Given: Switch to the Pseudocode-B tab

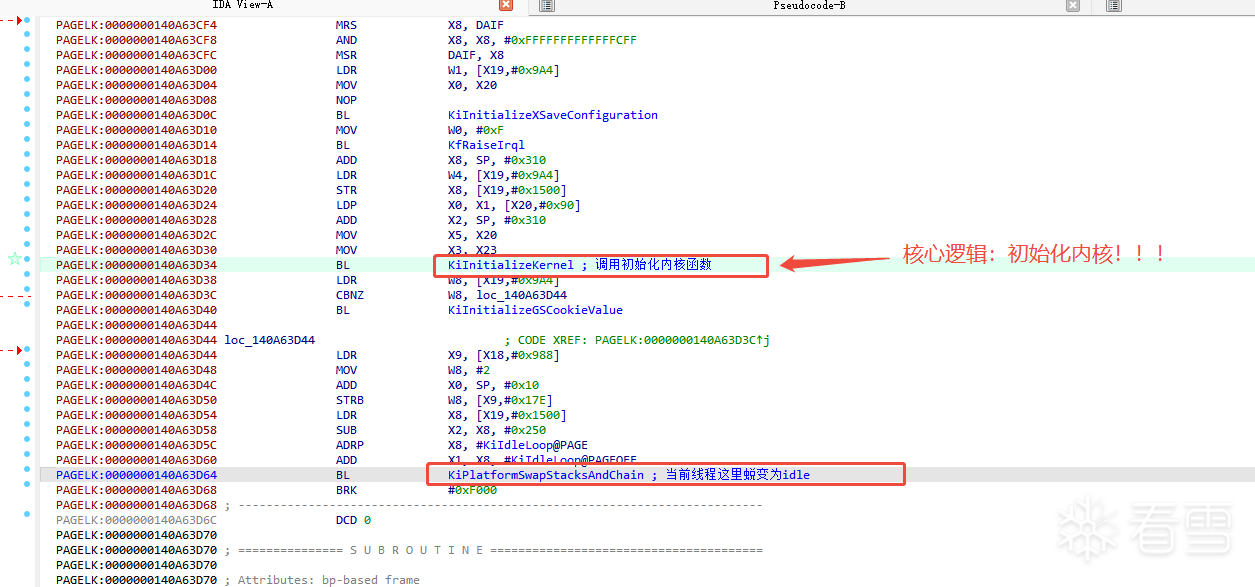Looking at the screenshot, I should point(809,5).
